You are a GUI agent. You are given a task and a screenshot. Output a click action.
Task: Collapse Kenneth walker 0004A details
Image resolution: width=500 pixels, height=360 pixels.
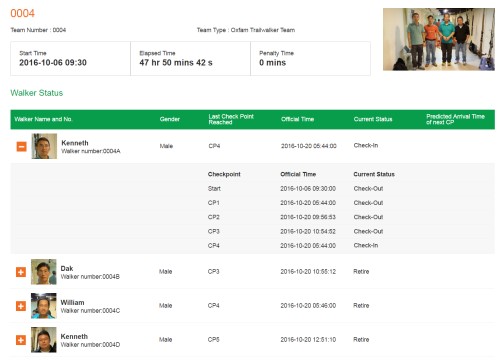click(x=22, y=146)
